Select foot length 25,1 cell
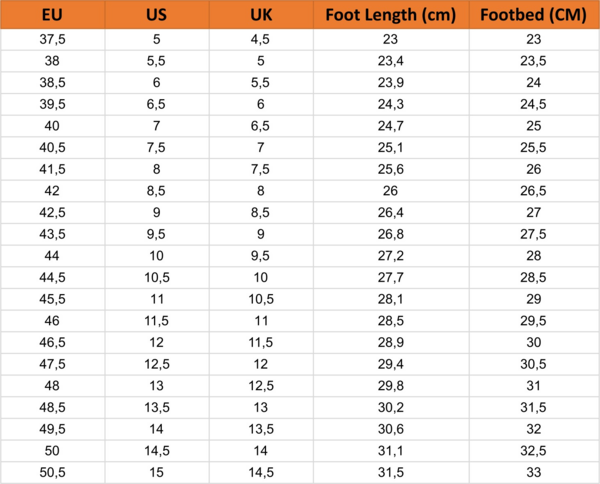The width and height of the screenshot is (600, 484). coord(390,147)
